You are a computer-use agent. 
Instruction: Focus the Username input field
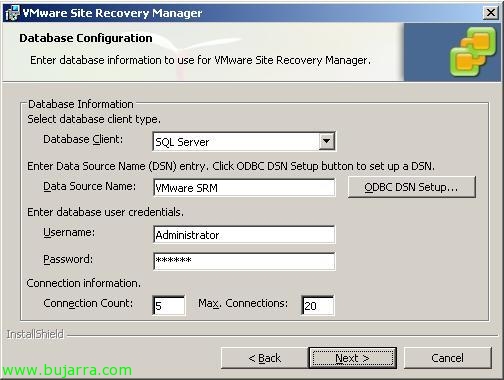[244, 235]
